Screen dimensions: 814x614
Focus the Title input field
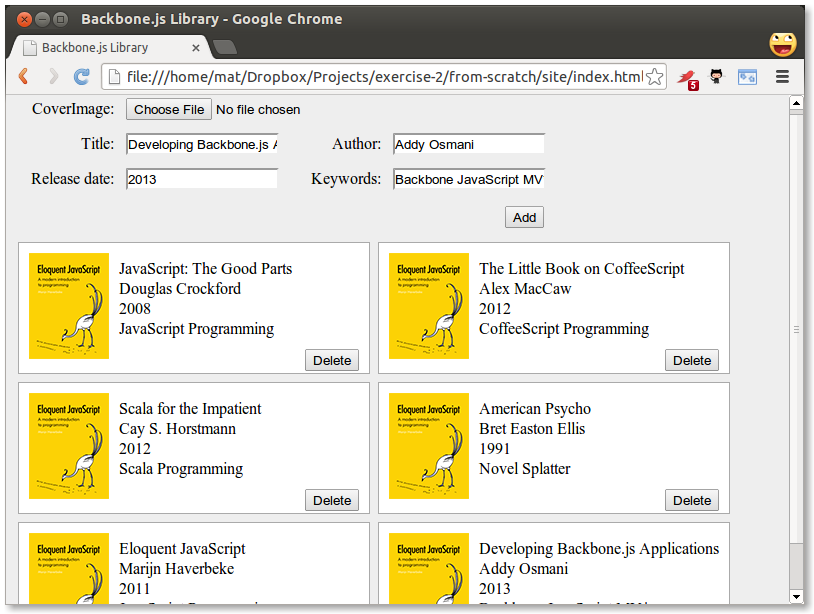click(201, 145)
